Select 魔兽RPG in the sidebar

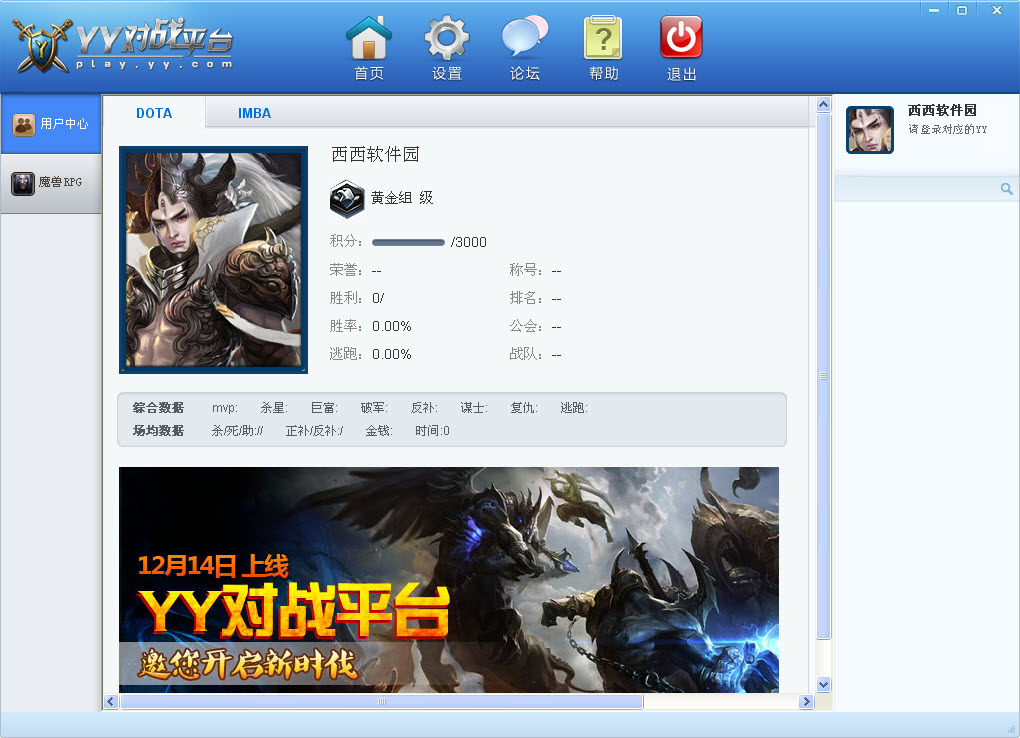(51, 183)
